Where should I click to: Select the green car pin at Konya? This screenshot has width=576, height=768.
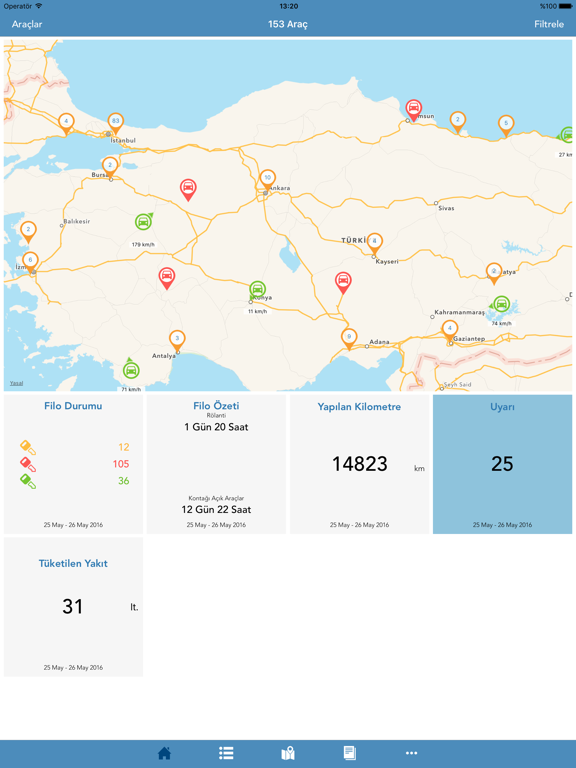257,289
